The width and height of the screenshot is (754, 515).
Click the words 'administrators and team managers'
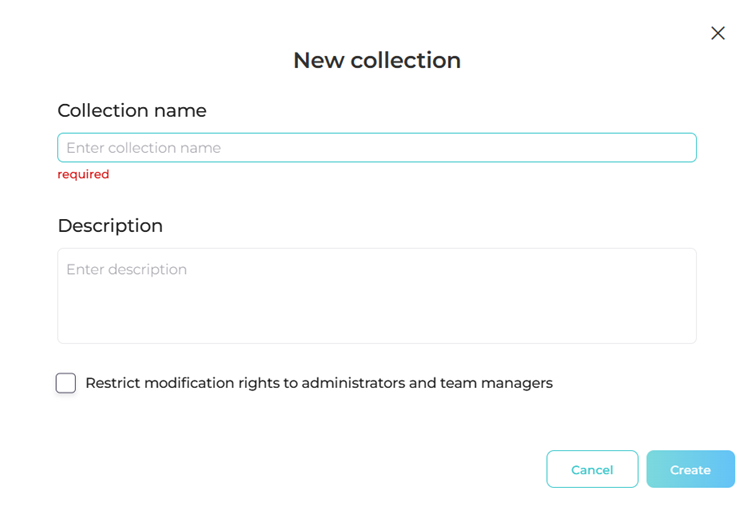[427, 383]
